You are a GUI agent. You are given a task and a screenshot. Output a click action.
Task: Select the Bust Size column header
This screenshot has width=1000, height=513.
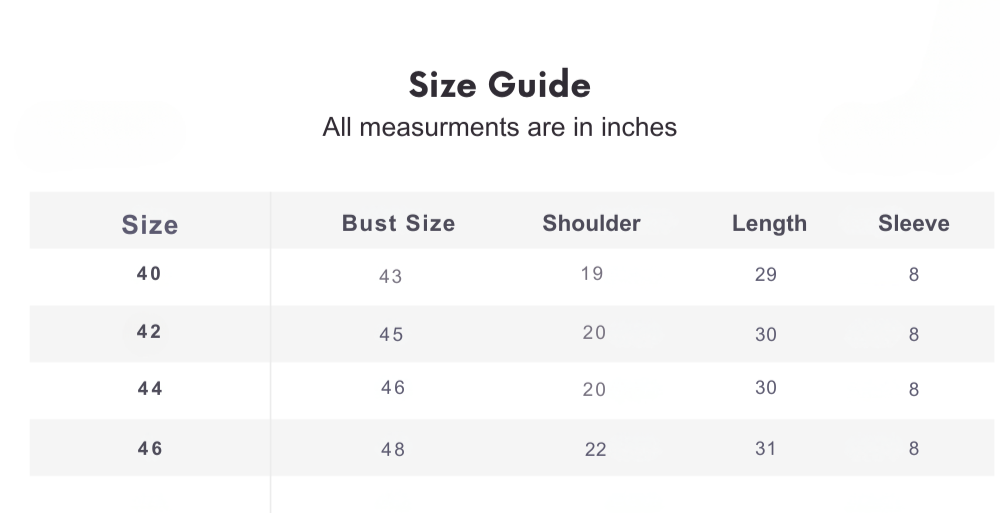[398, 224]
